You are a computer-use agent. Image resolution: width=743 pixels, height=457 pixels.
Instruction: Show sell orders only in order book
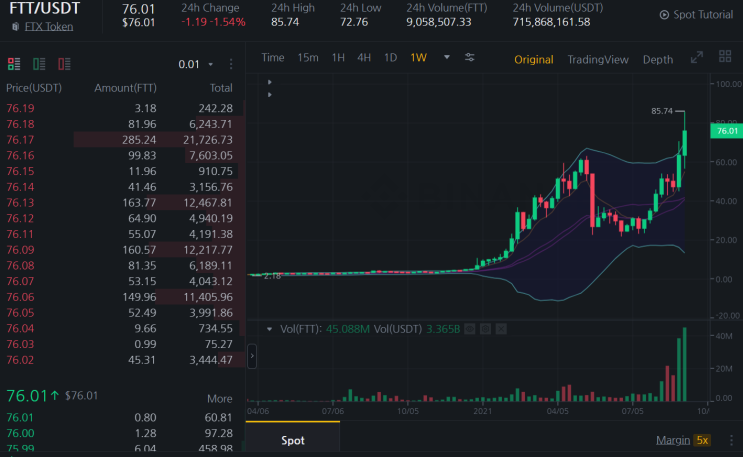[x=64, y=64]
